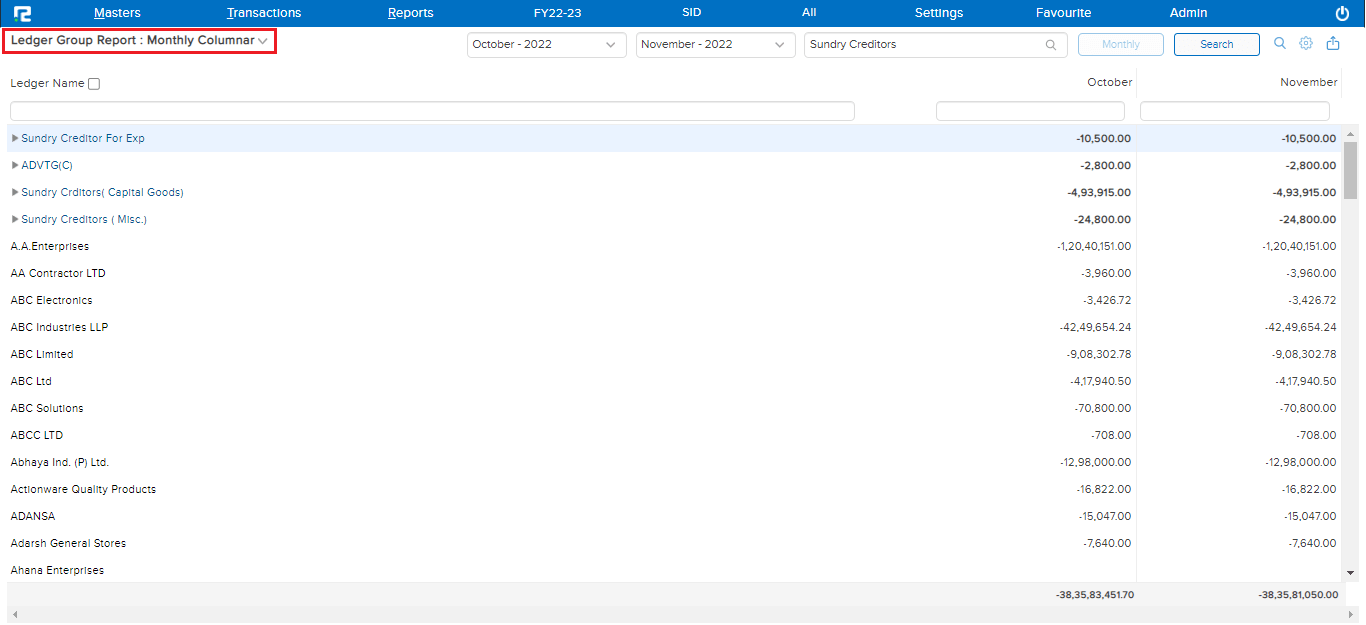Click the app logo icon at top-left
1366x625 pixels.
pyautogui.click(x=22, y=14)
